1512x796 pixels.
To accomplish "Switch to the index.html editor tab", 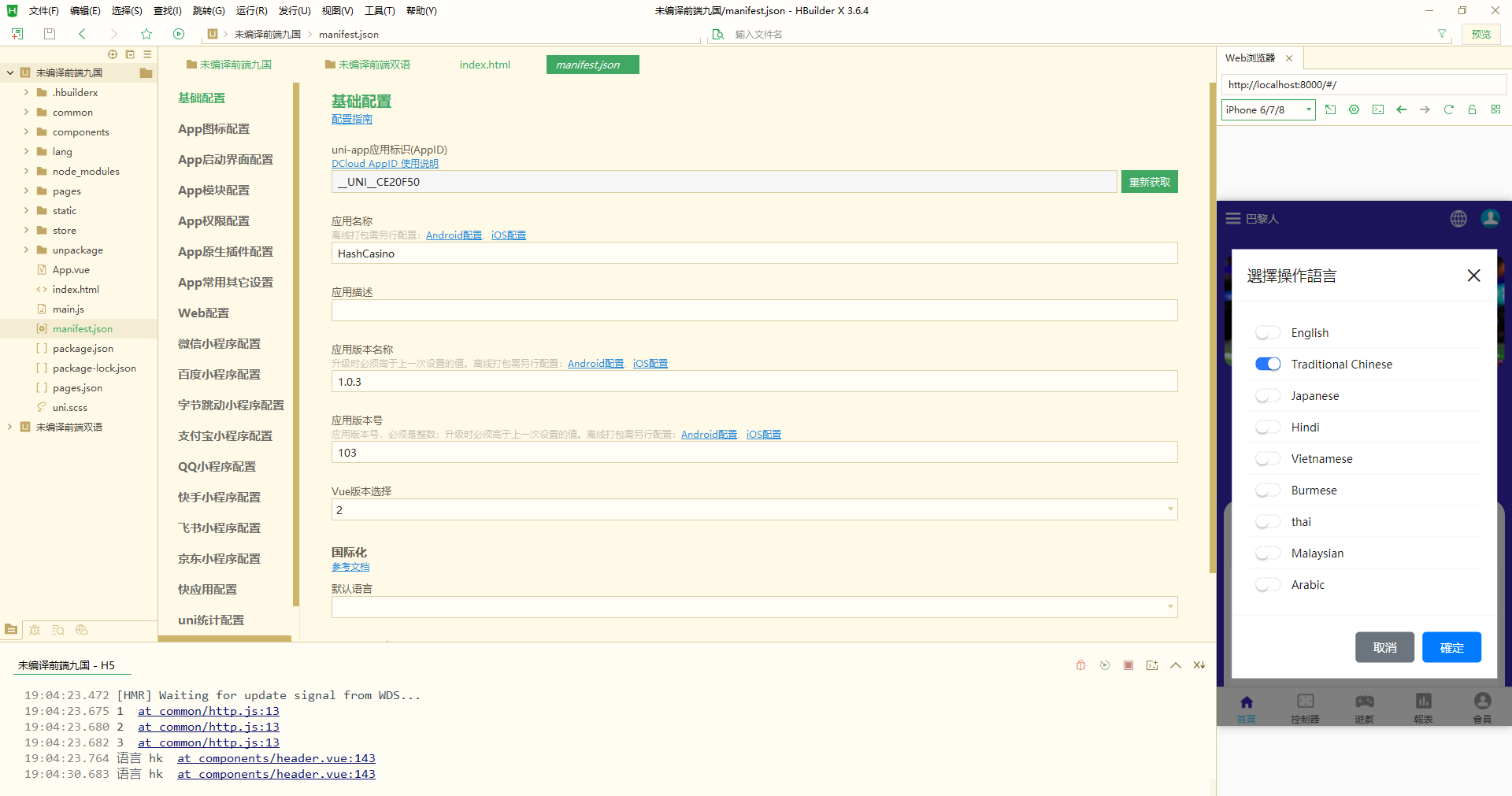I will click(485, 65).
